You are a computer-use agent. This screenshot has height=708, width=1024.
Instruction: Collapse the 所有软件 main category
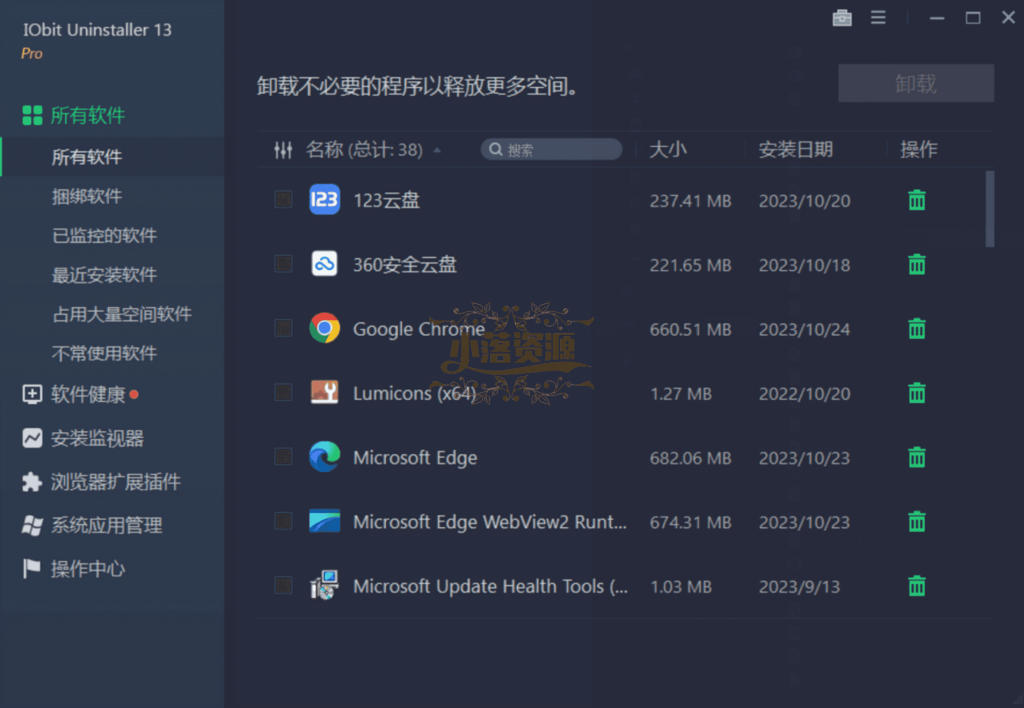click(x=73, y=115)
